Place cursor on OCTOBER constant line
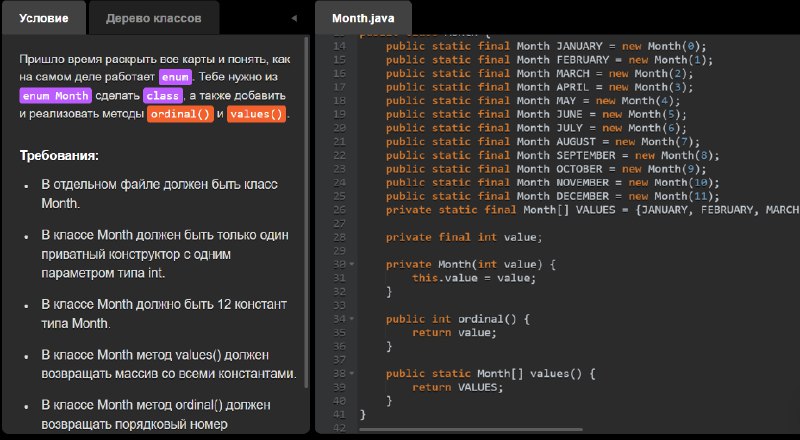This screenshot has width=800, height=440. pos(546,169)
